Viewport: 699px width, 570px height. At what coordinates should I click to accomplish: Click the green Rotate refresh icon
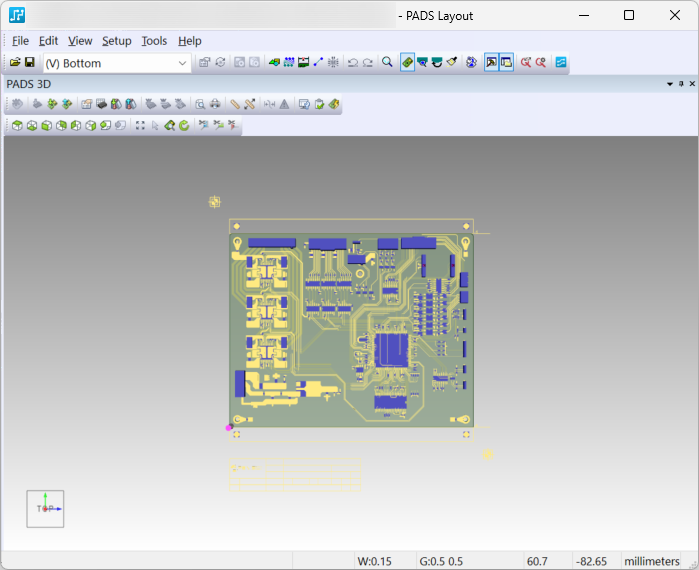(184, 126)
